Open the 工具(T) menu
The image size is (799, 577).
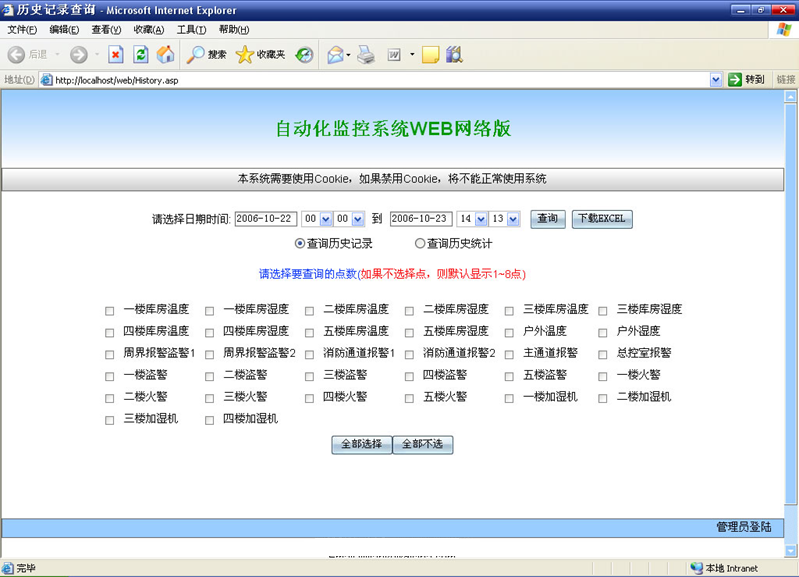[x=191, y=30]
